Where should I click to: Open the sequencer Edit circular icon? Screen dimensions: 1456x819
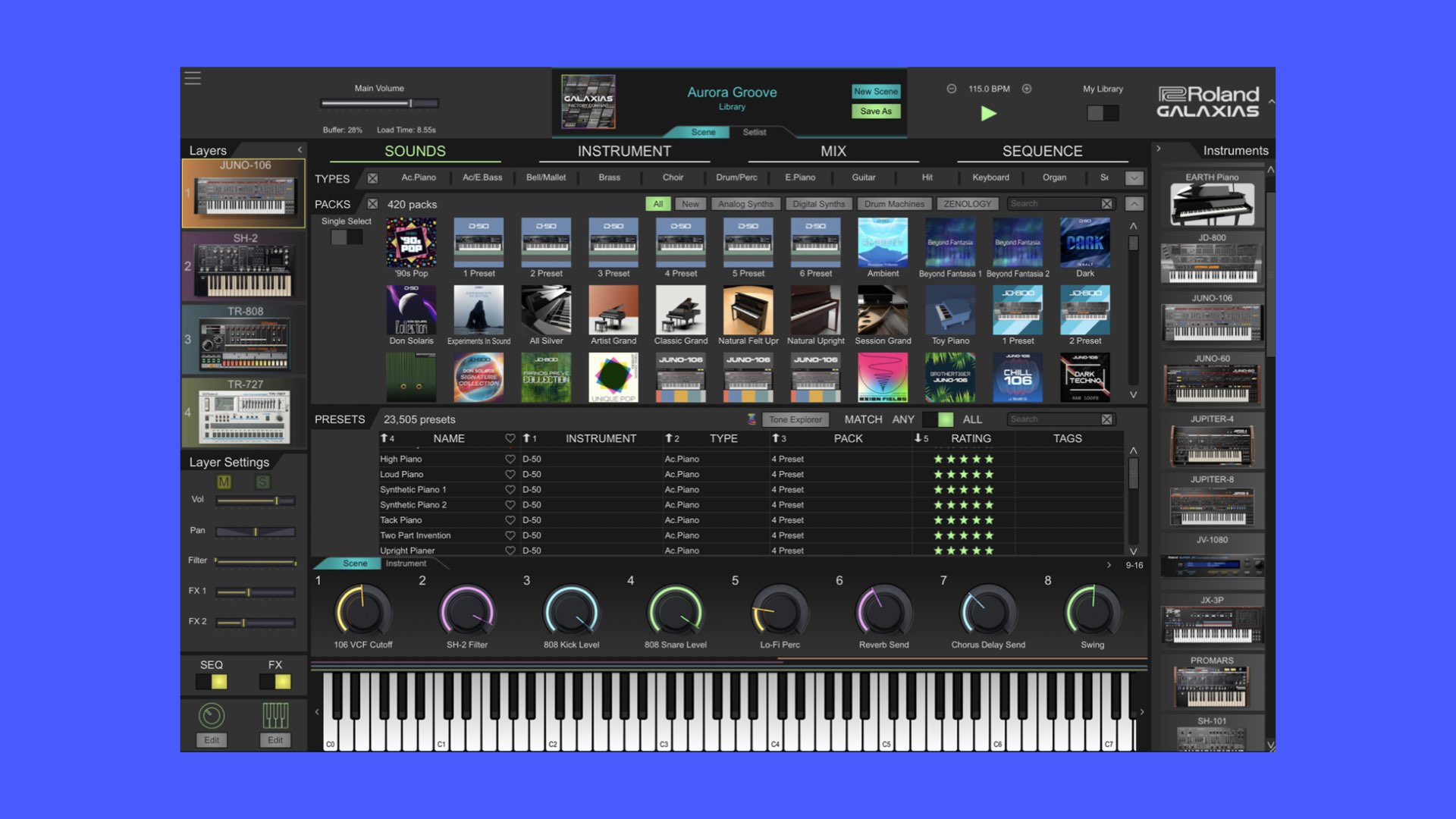pos(212,716)
